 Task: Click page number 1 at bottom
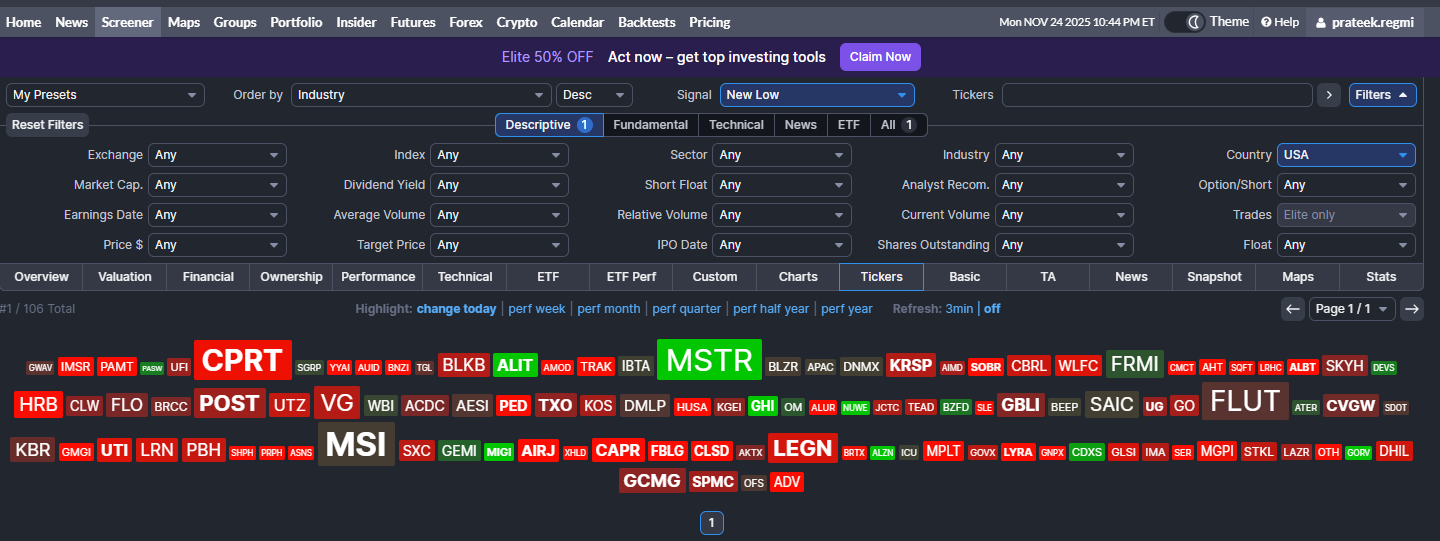coord(711,523)
